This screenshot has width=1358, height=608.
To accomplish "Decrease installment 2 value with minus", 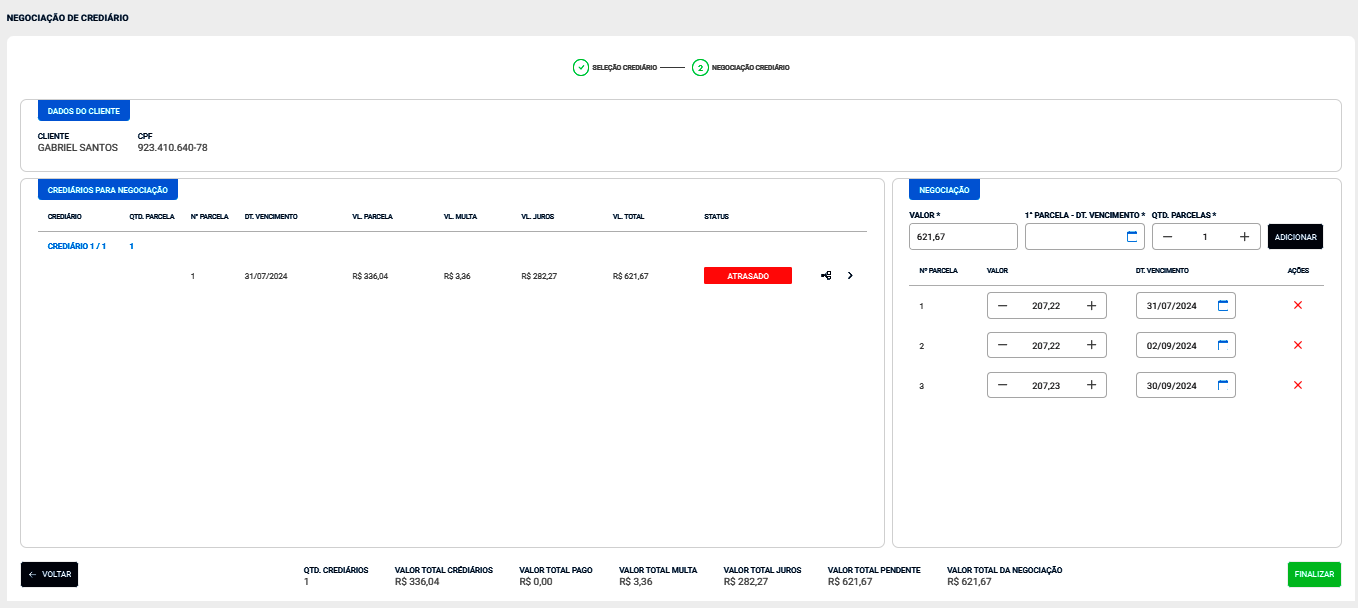I will coord(1003,346).
